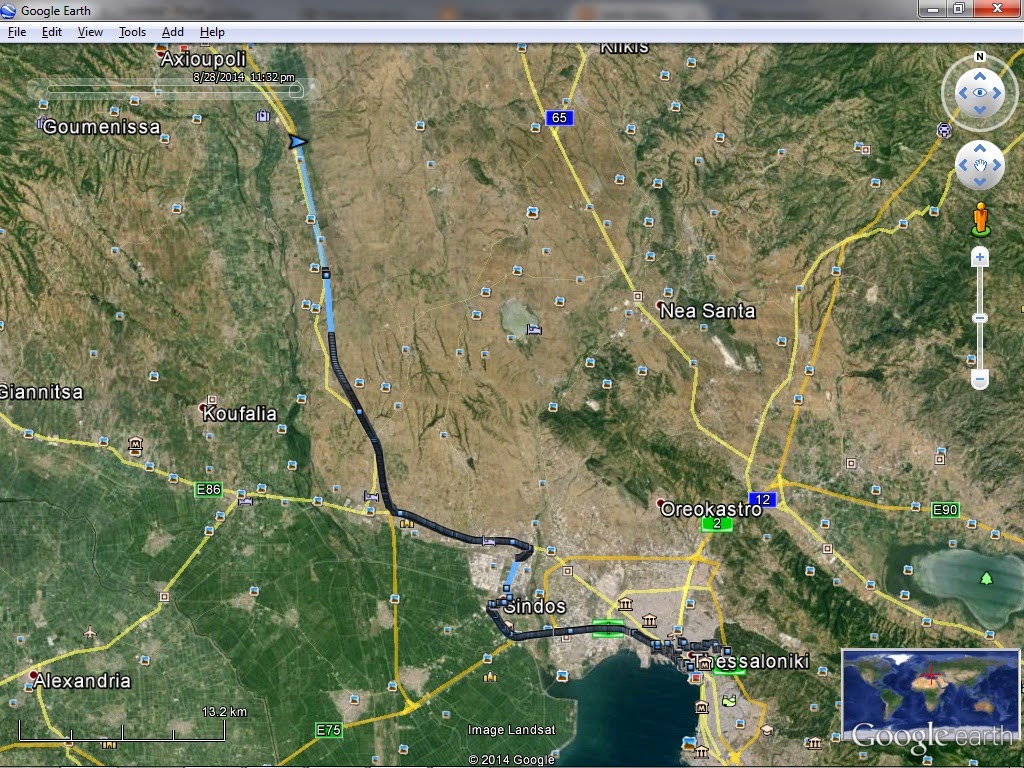
Task: Open the Edit menu
Action: 52,32
